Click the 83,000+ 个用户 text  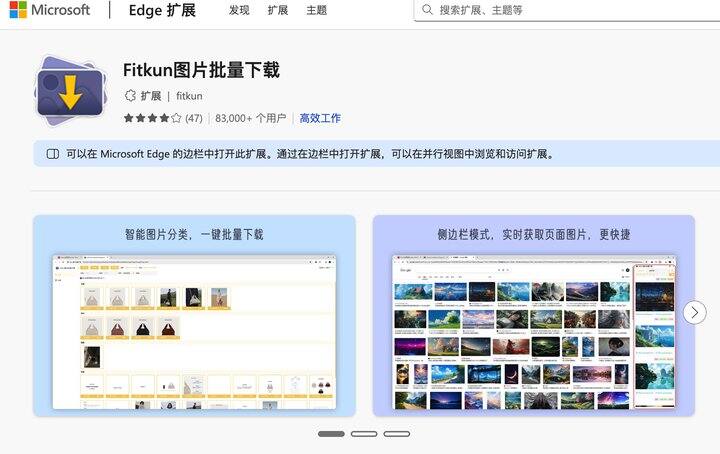(x=251, y=118)
